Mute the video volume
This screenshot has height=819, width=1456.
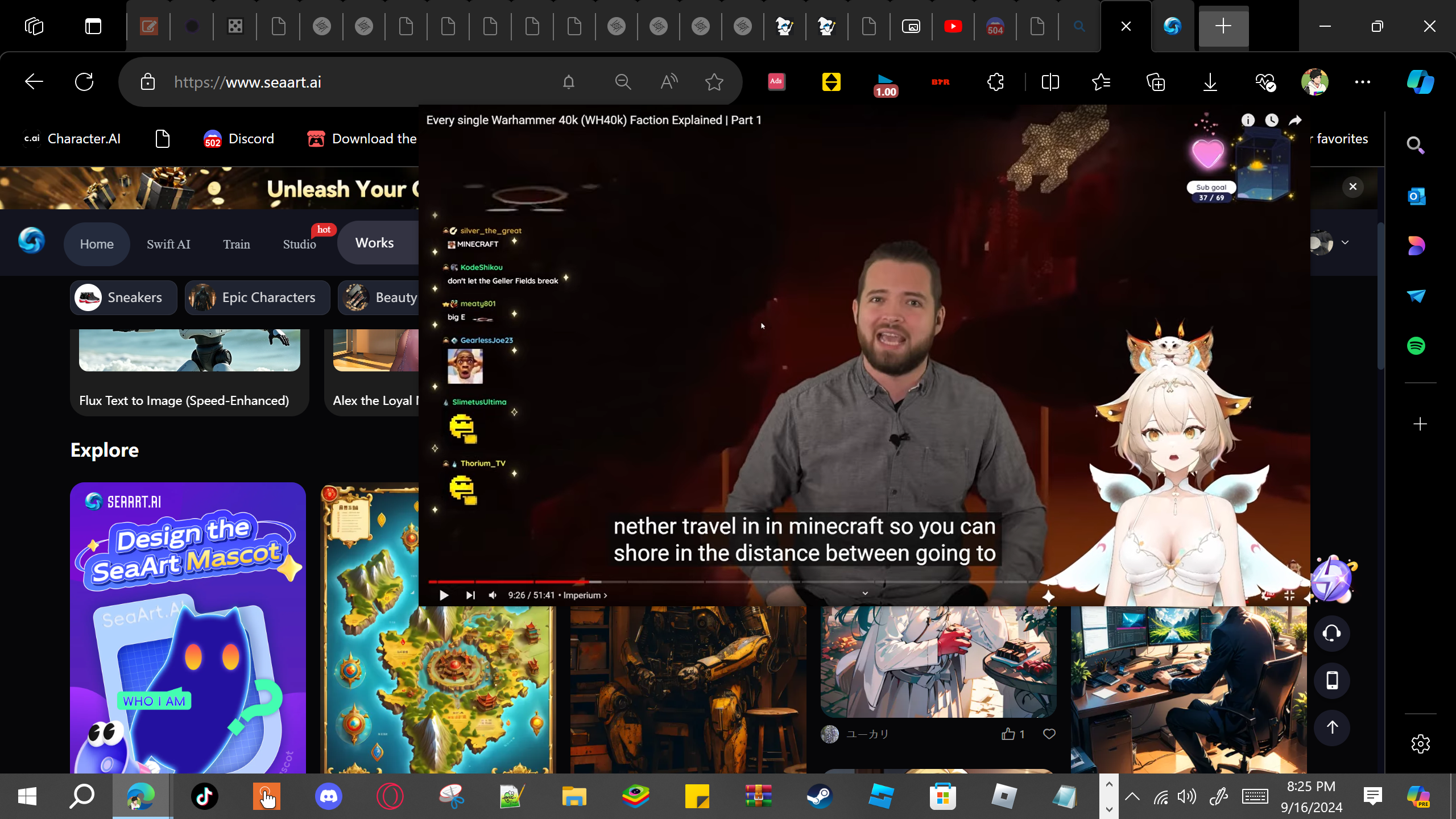pyautogui.click(x=493, y=595)
